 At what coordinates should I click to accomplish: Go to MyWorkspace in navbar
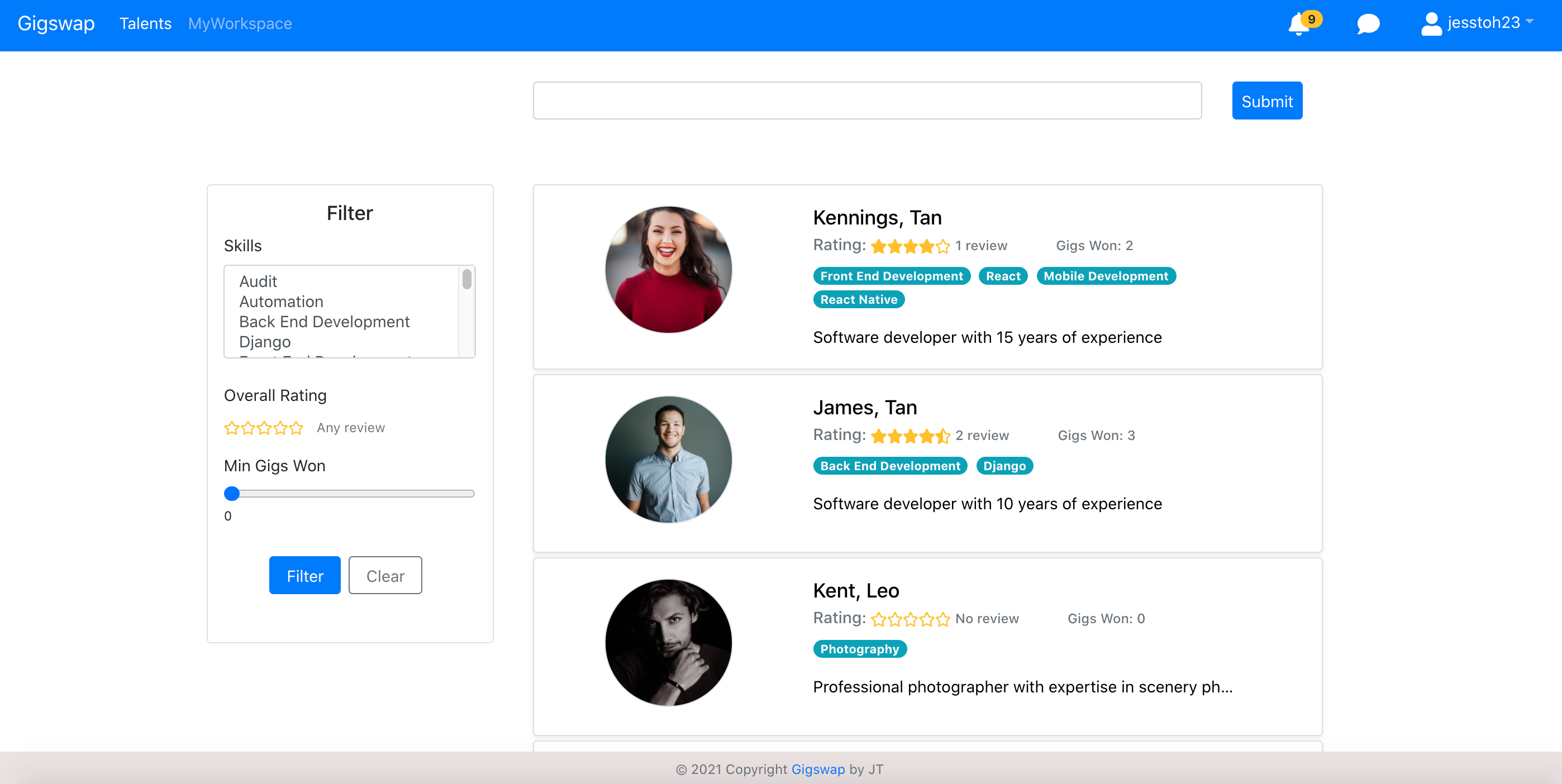tap(240, 23)
